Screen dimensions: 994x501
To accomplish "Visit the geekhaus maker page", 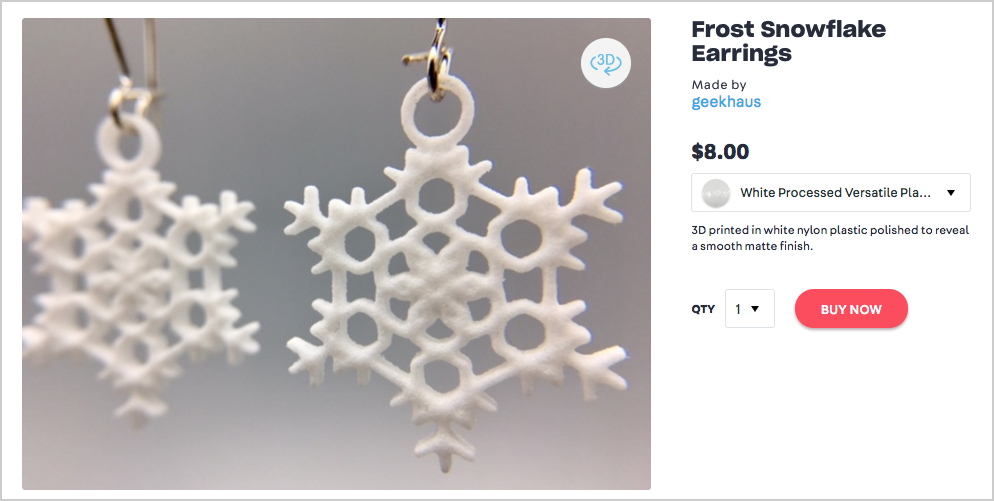I will click(x=726, y=102).
